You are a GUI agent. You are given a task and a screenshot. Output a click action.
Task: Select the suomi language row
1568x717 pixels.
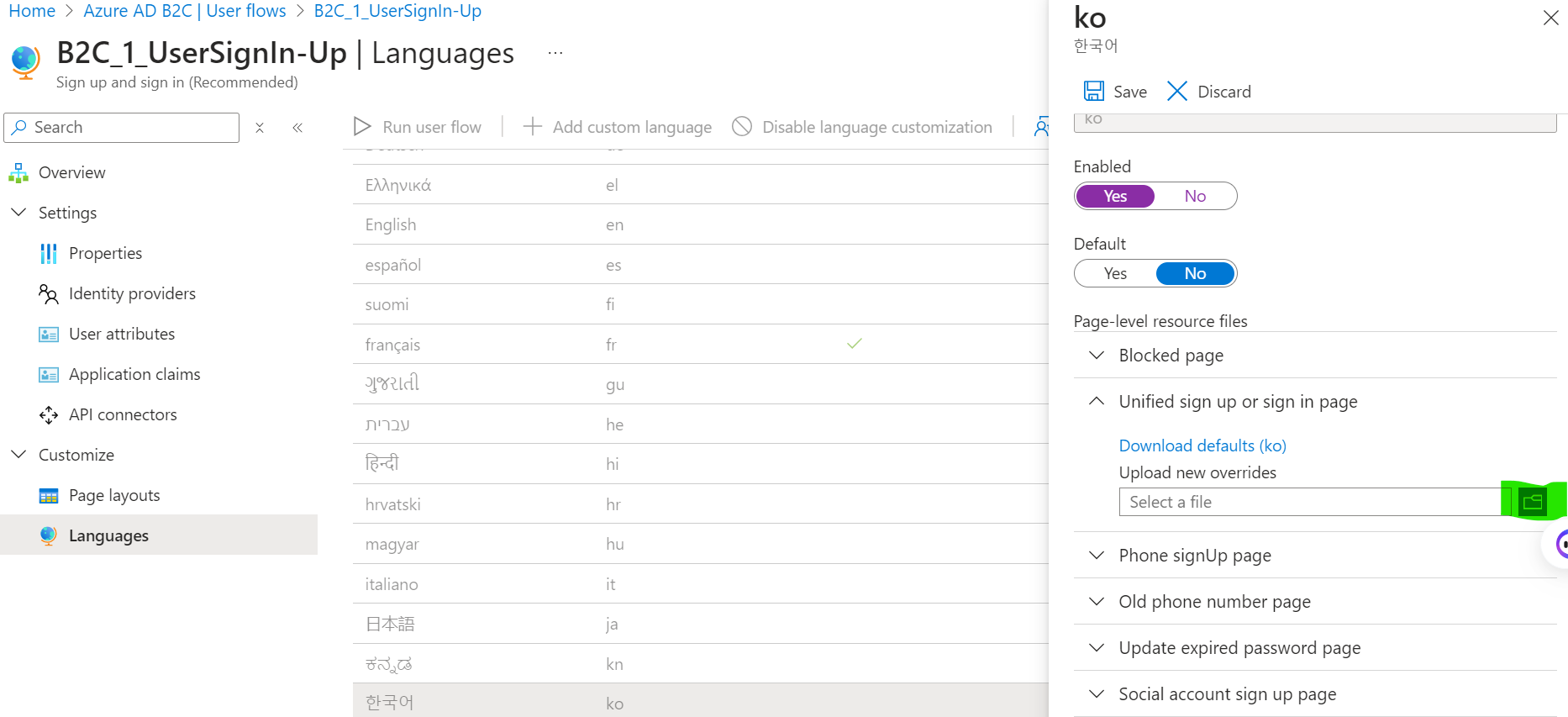701,304
